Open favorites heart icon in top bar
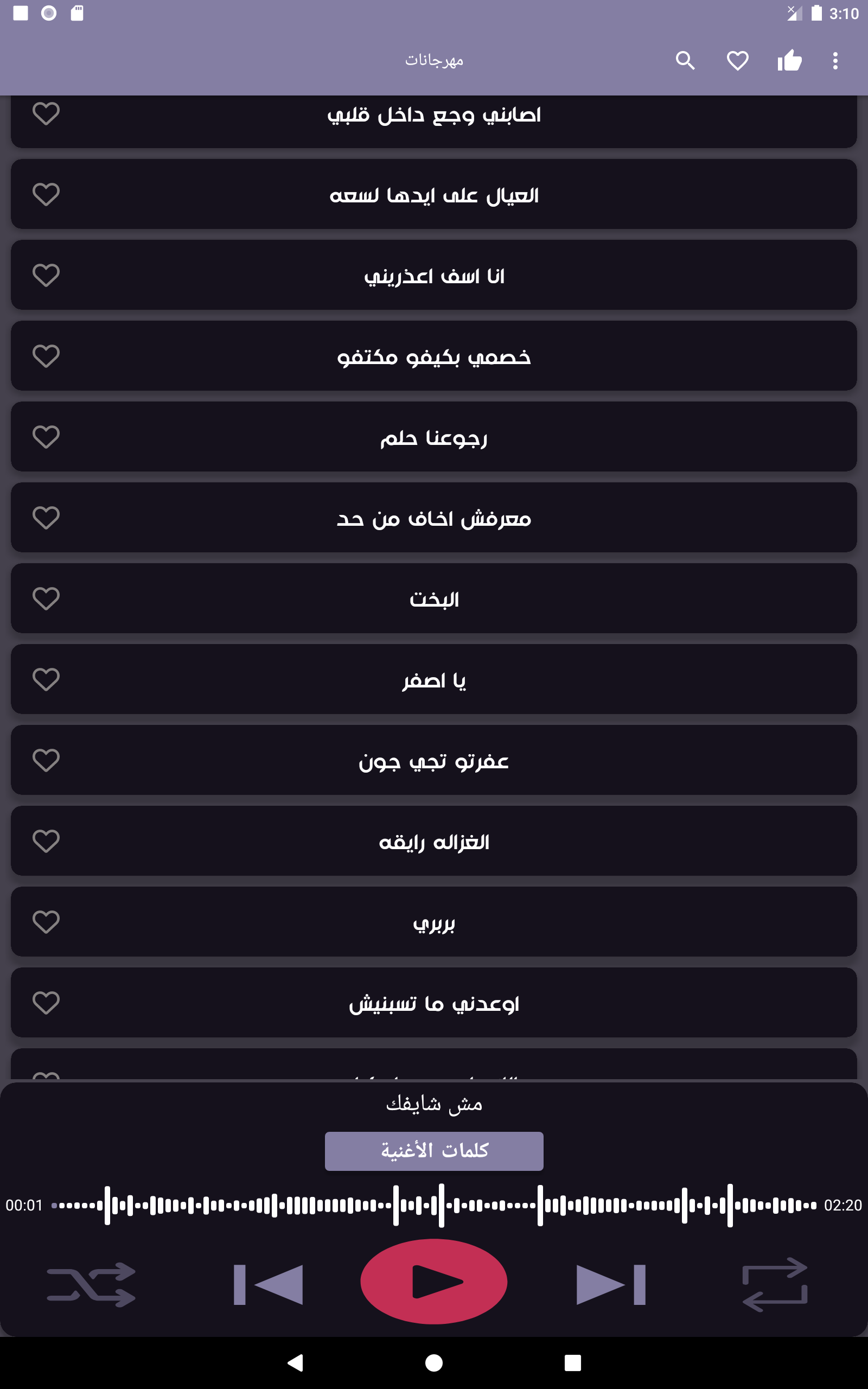 (737, 60)
